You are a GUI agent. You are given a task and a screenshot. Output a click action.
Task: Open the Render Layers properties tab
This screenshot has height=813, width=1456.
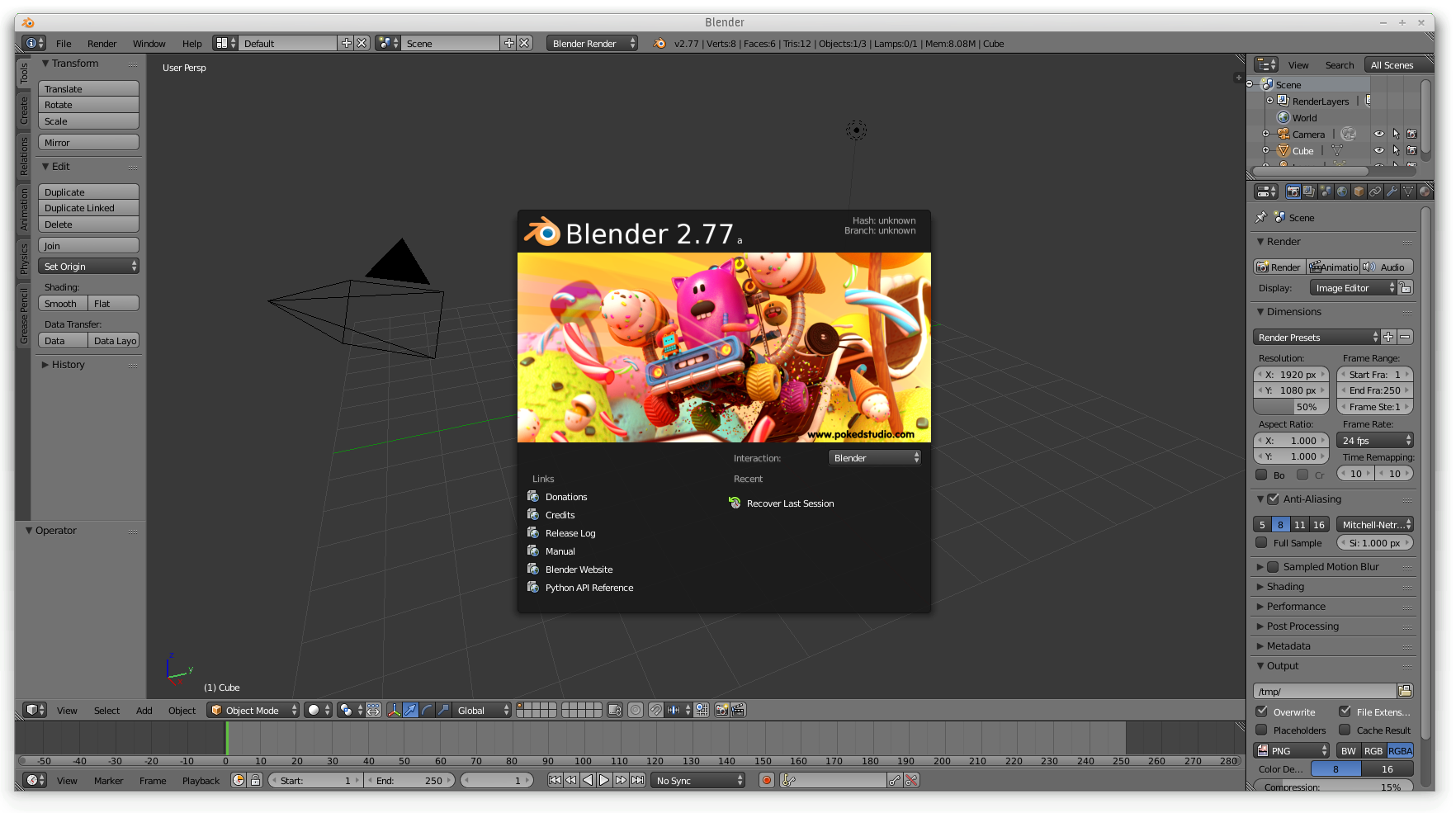[1309, 191]
